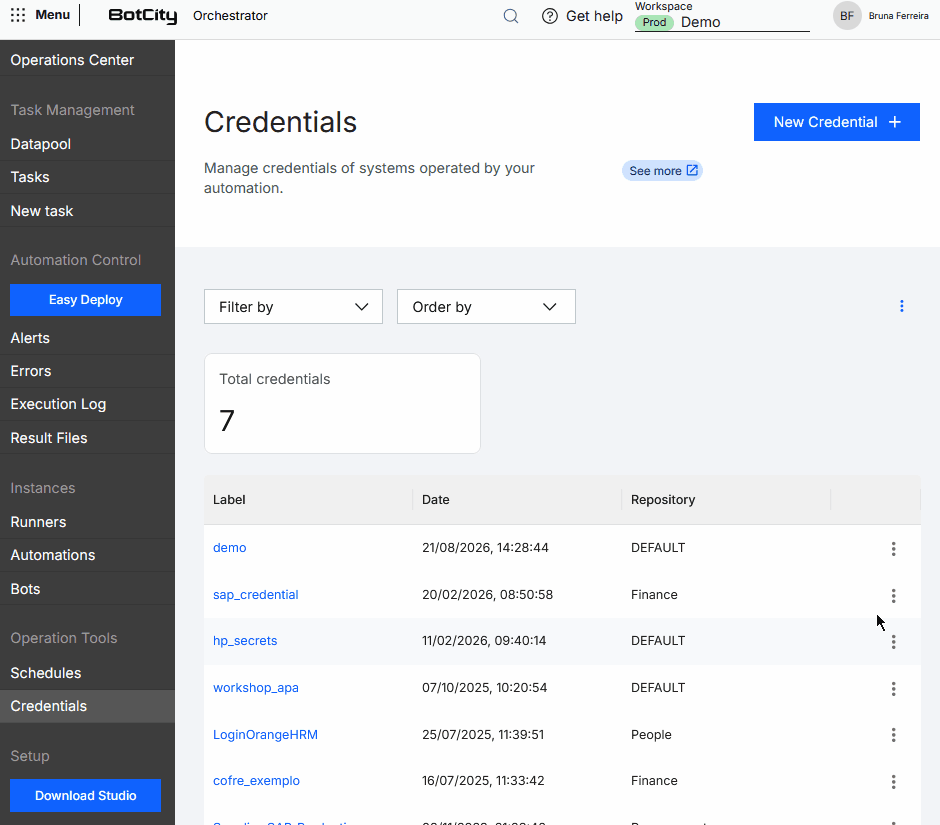This screenshot has width=940, height=825.
Task: Open the hp_secrets credential link
Action: pos(245,640)
